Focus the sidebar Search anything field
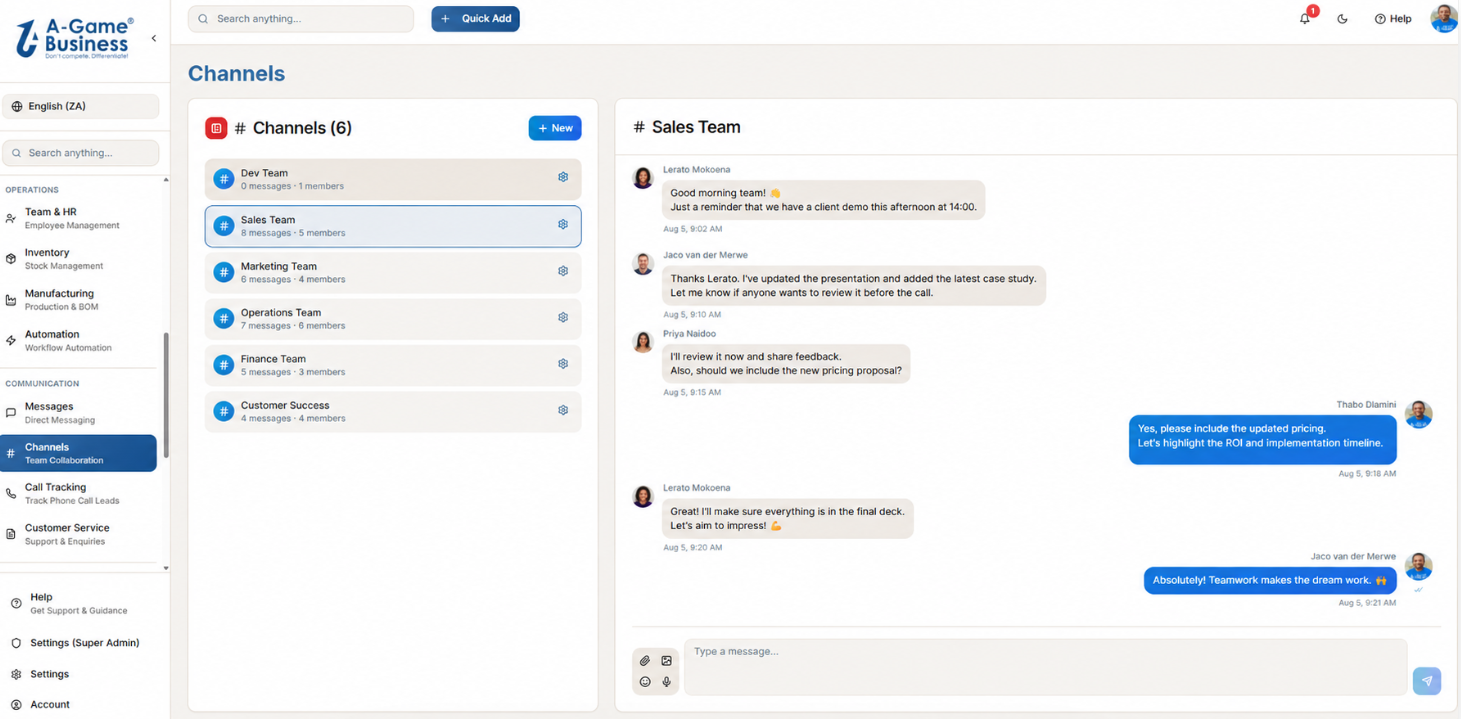 click(80, 153)
